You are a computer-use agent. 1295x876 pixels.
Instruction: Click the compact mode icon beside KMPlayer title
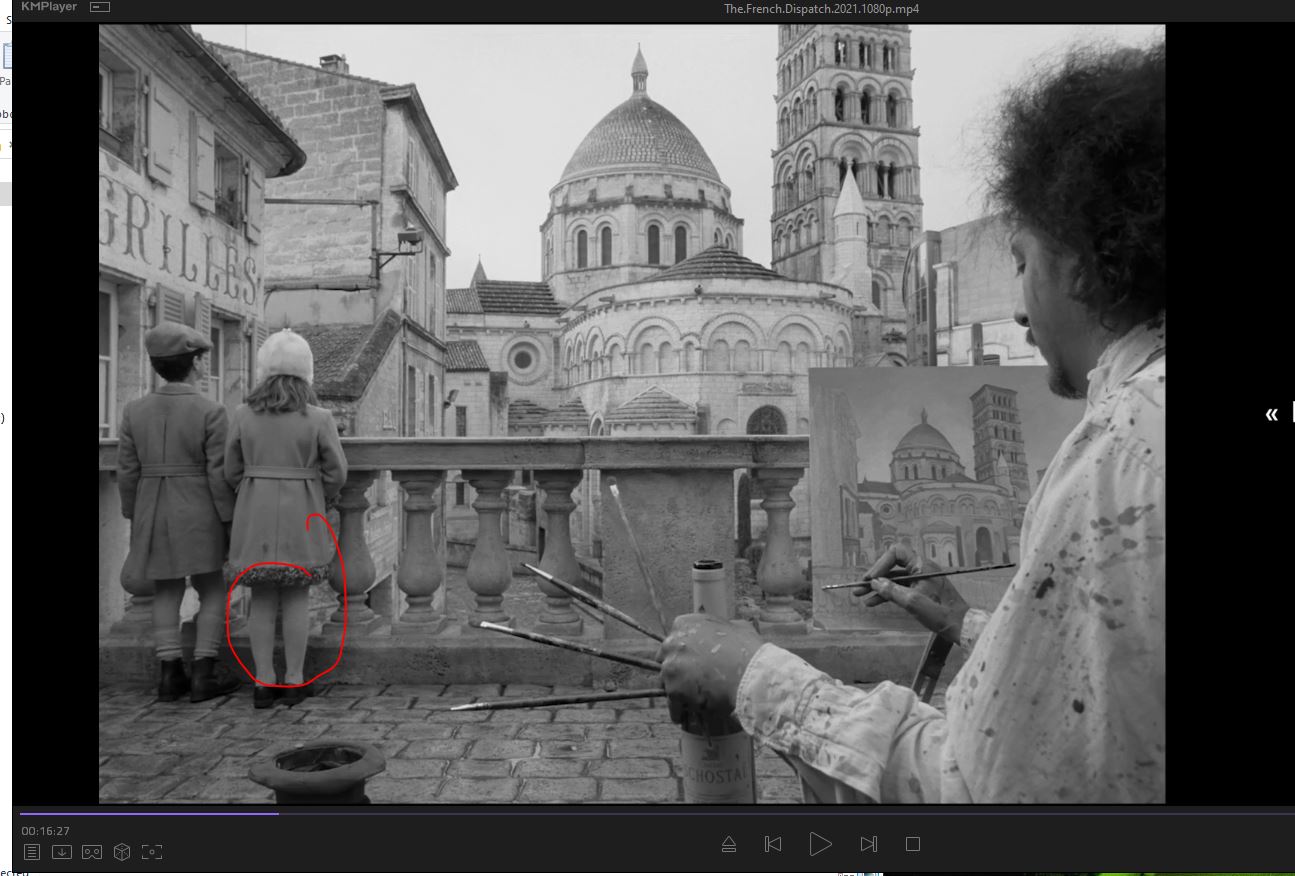pos(99,7)
